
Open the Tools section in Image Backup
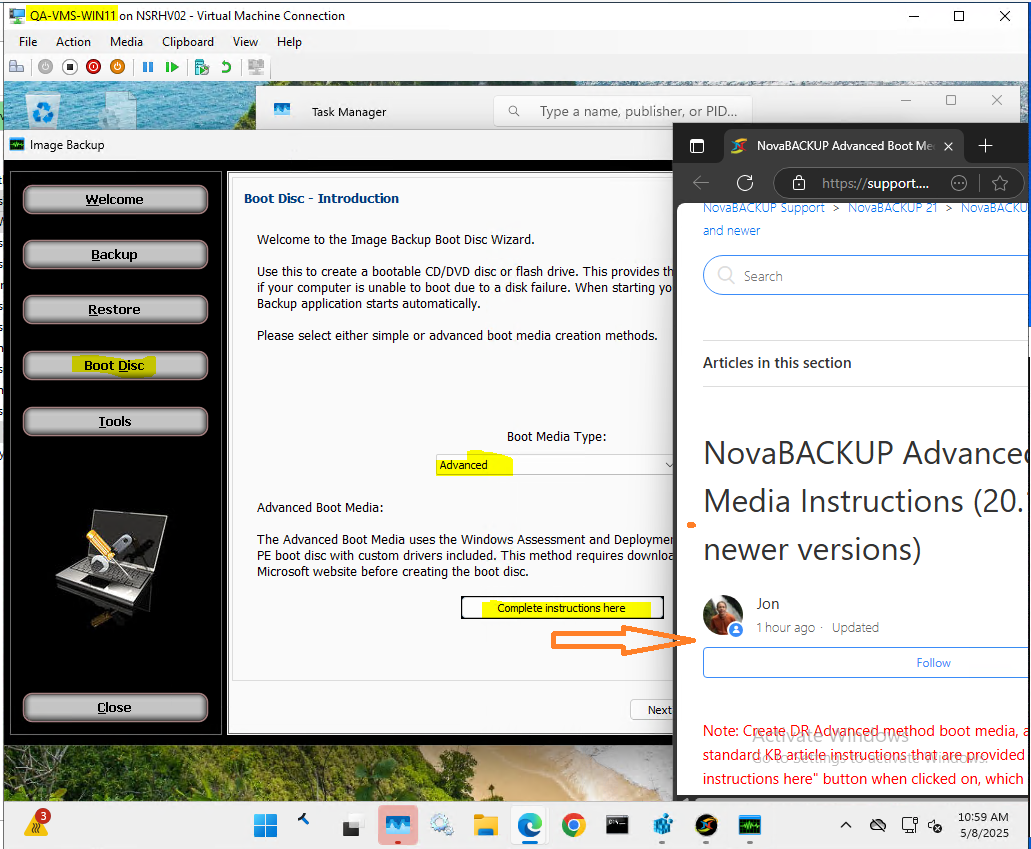tap(115, 421)
